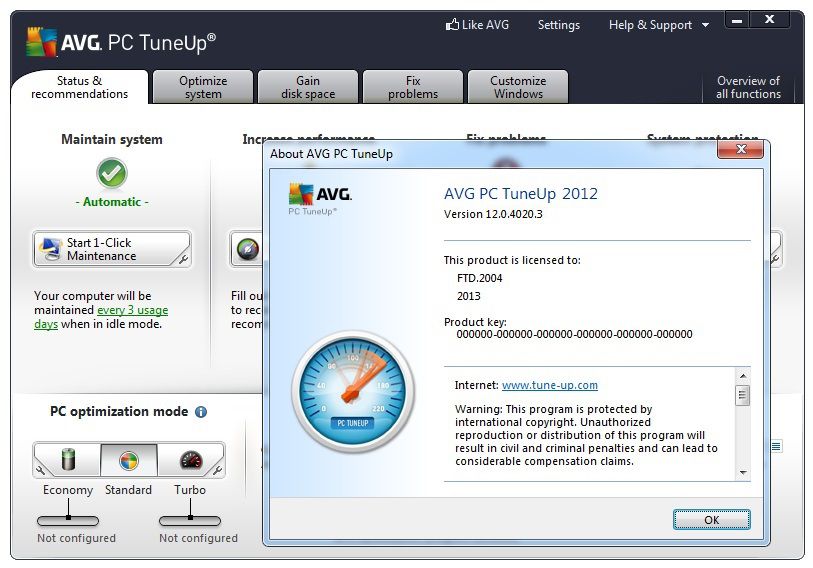Minimize the AVG PC TuneUp window
Screen dimensions: 813x568
pyautogui.click(x=737, y=21)
